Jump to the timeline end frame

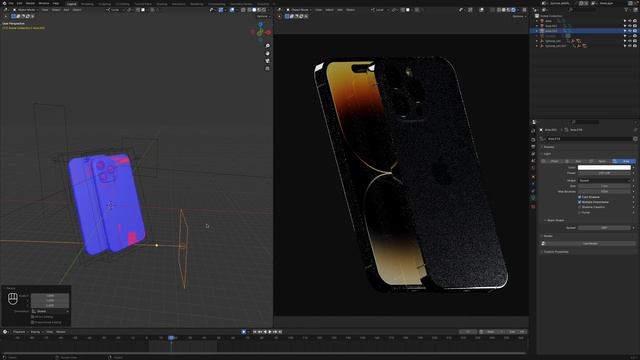pyautogui.click(x=280, y=332)
